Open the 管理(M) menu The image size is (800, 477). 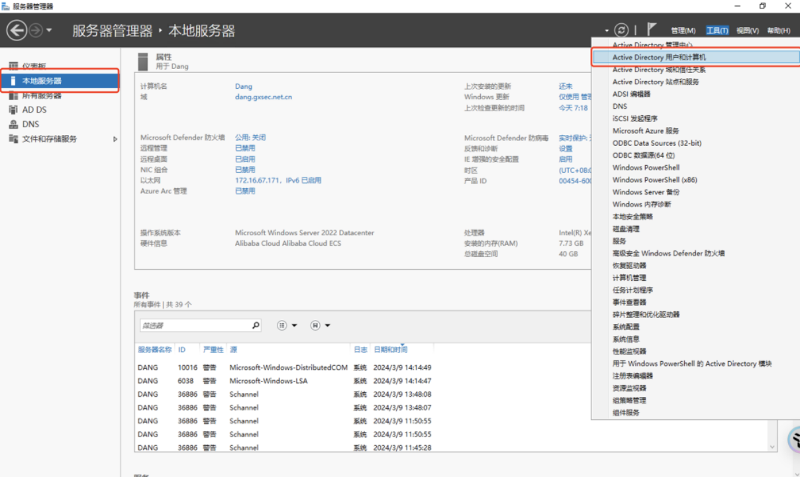(x=683, y=31)
